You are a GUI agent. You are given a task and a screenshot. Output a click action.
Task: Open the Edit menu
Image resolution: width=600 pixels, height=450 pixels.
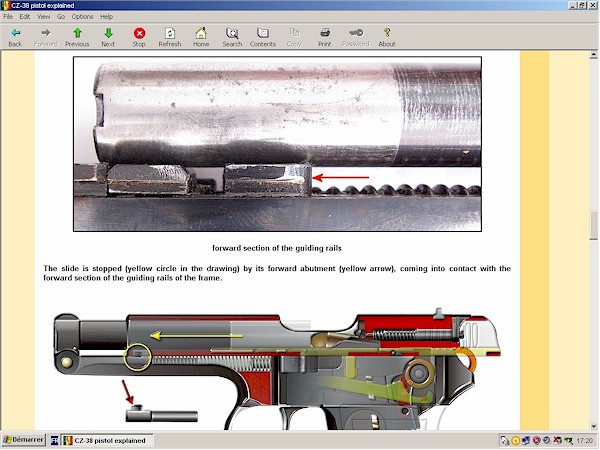click(25, 16)
